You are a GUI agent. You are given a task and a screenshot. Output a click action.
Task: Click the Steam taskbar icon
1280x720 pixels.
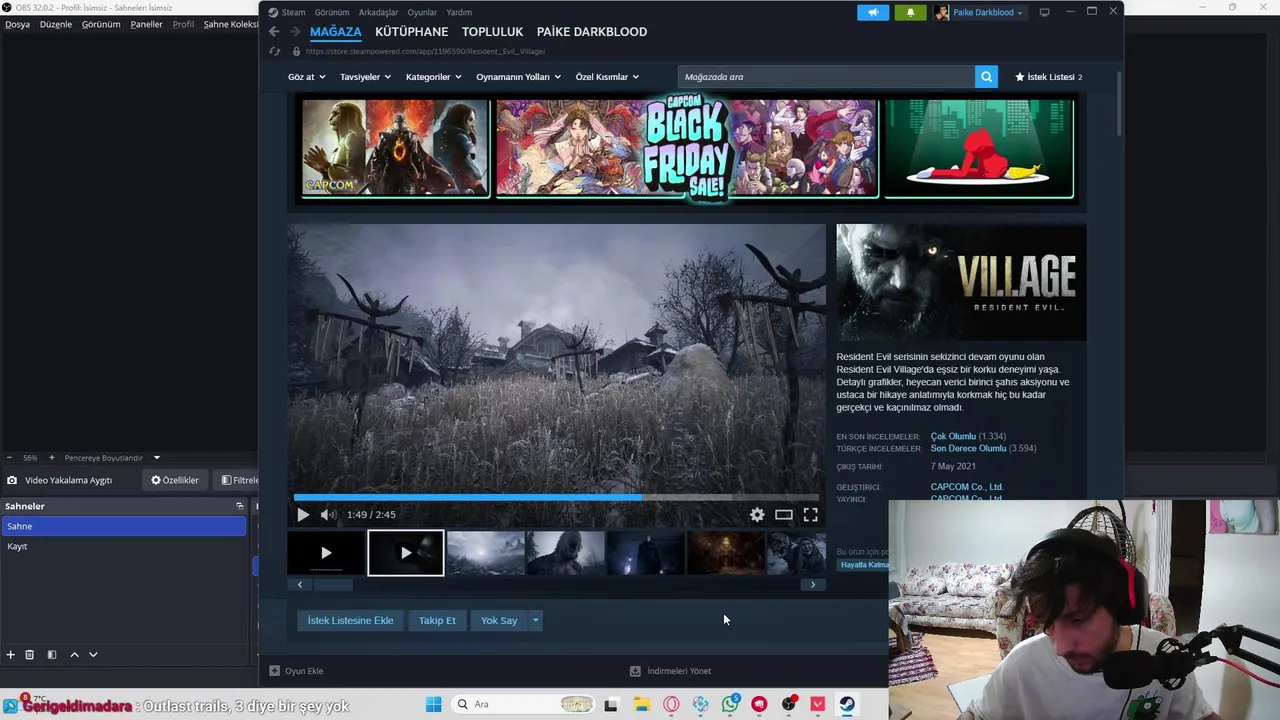point(847,704)
